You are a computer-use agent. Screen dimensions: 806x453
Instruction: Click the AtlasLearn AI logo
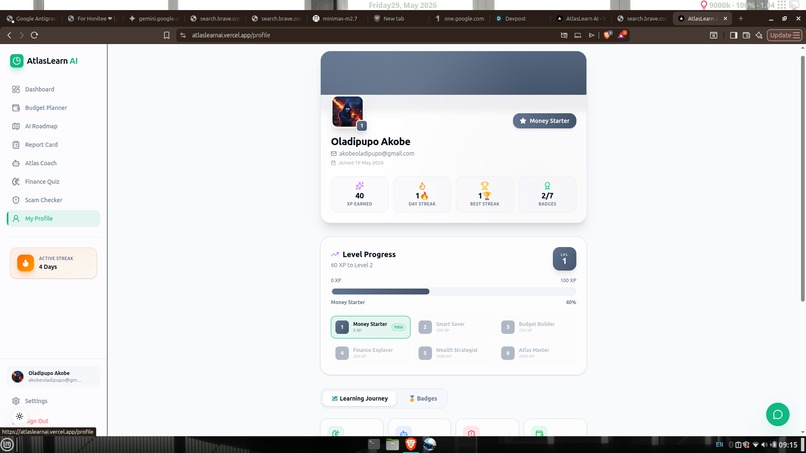(44, 61)
